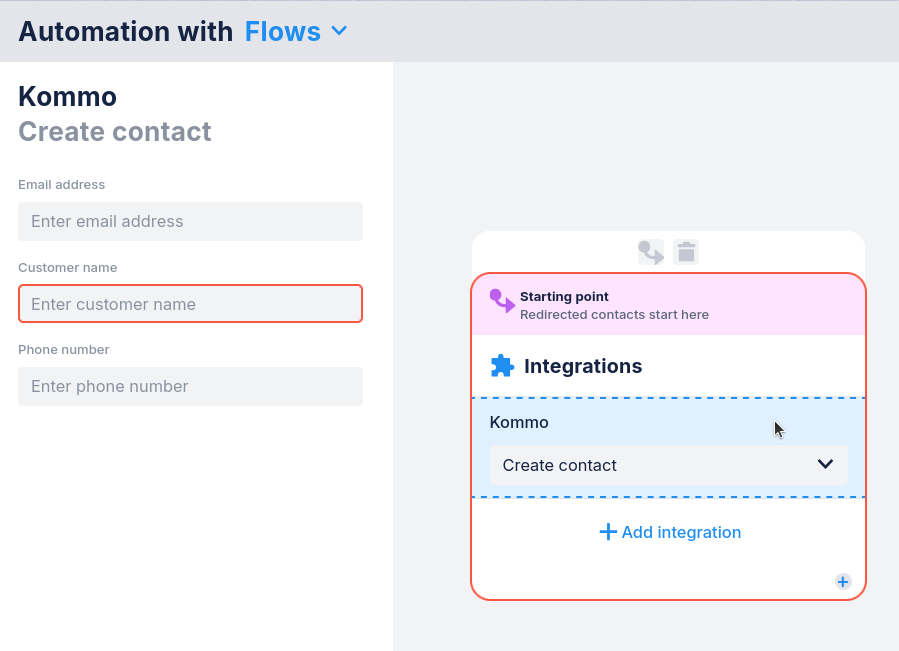Focus the Enter email address field
This screenshot has height=651, width=899.
click(190, 221)
